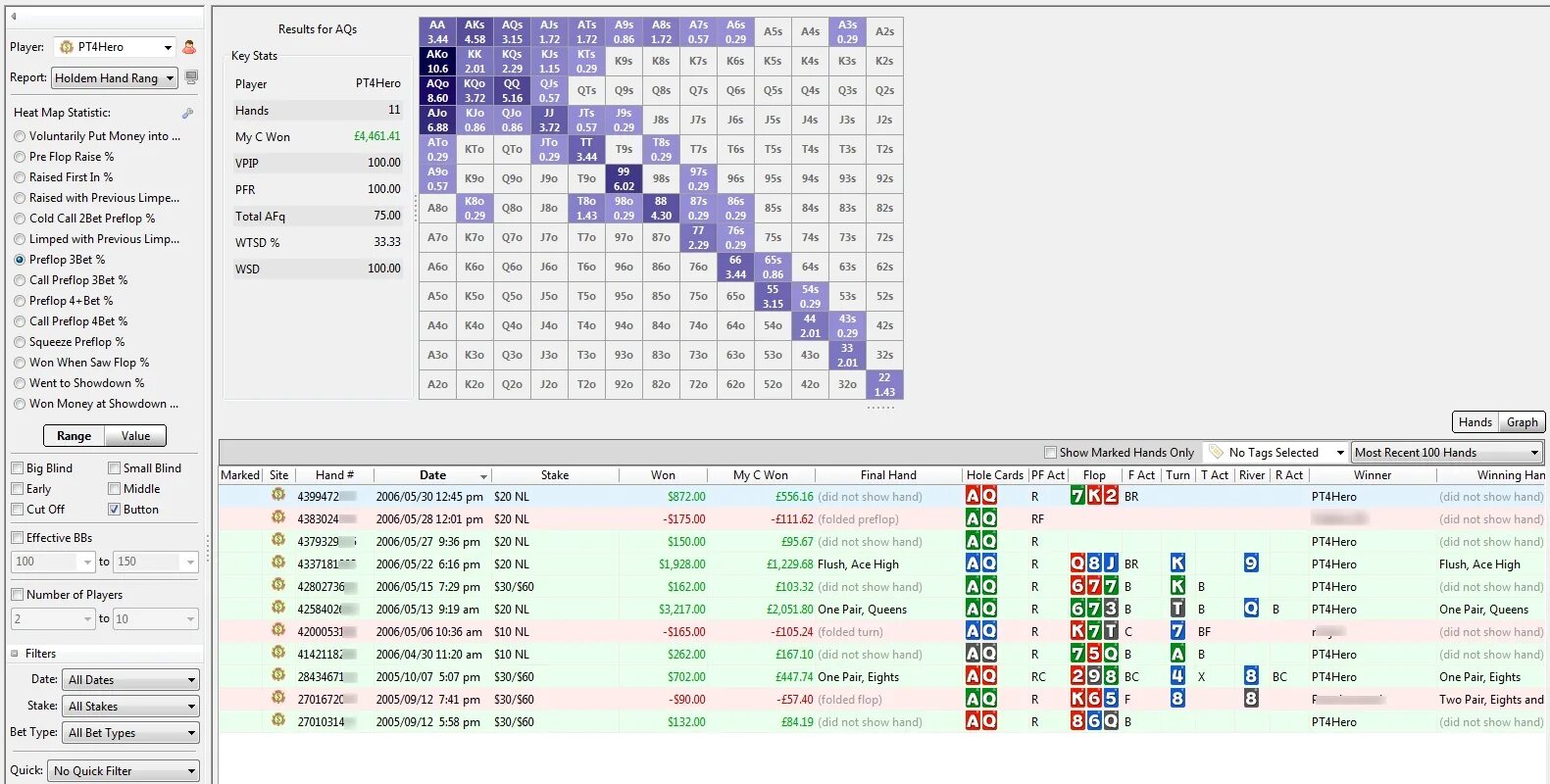Image resolution: width=1550 pixels, height=784 pixels.
Task: Open the Report dropdown Holdem Hand Range
Action: click(115, 77)
